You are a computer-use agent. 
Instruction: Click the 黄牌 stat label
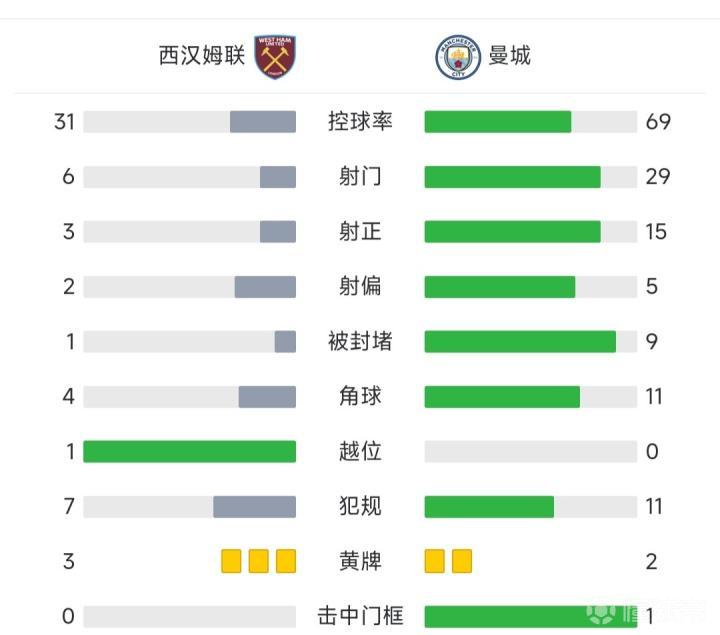pyautogui.click(x=360, y=562)
